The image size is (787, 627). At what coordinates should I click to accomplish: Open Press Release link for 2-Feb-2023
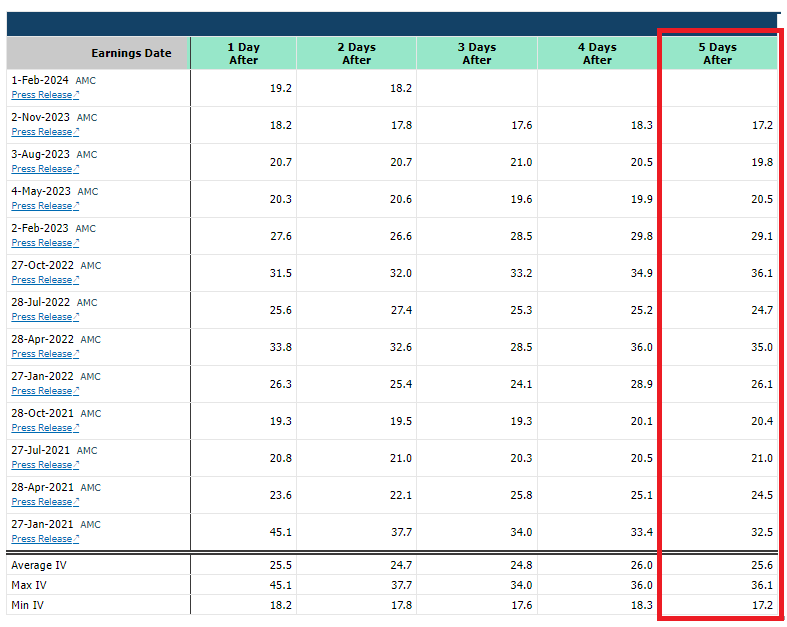point(45,243)
